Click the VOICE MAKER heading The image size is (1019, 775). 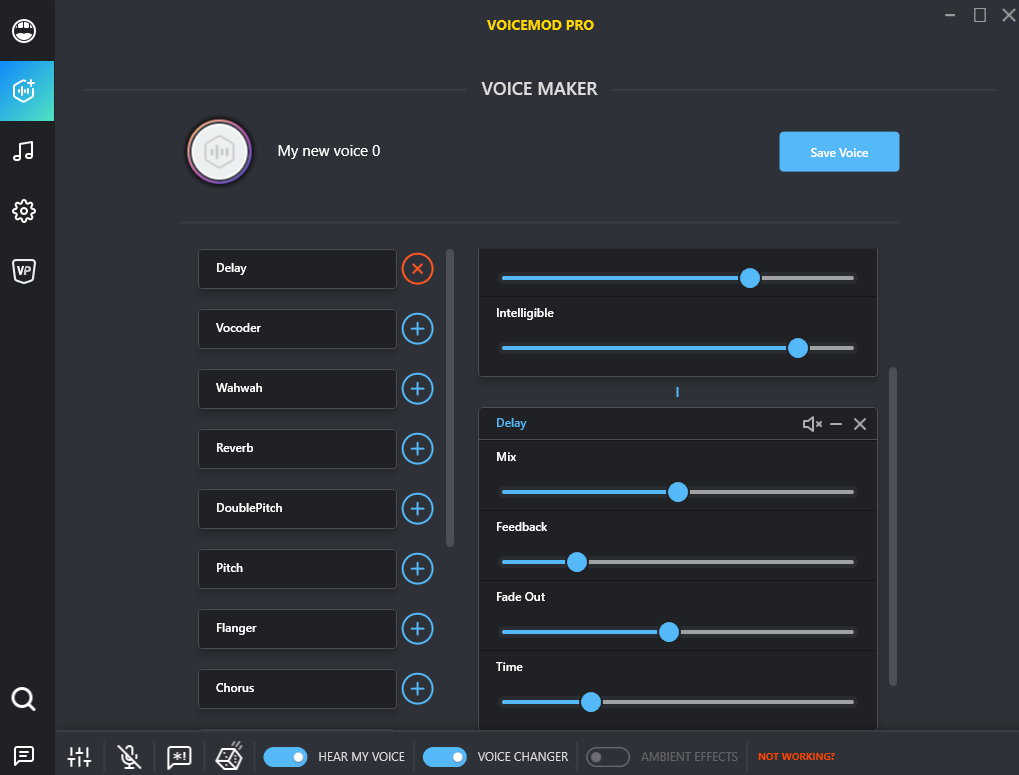tap(539, 89)
